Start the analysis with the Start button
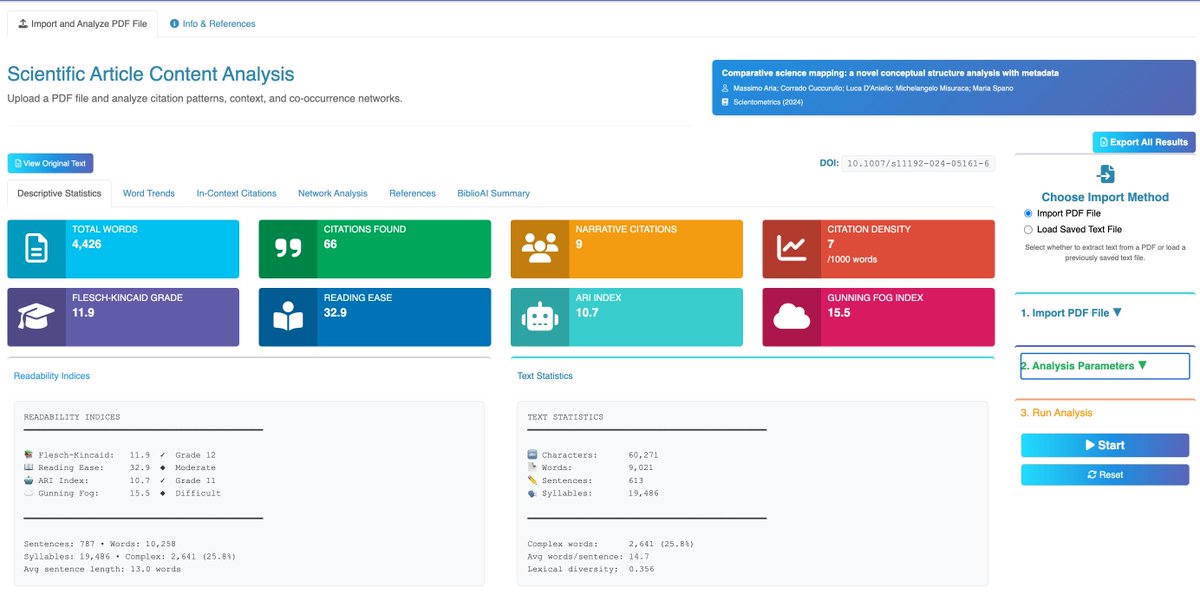Image resolution: width=1200 pixels, height=601 pixels. tap(1105, 445)
